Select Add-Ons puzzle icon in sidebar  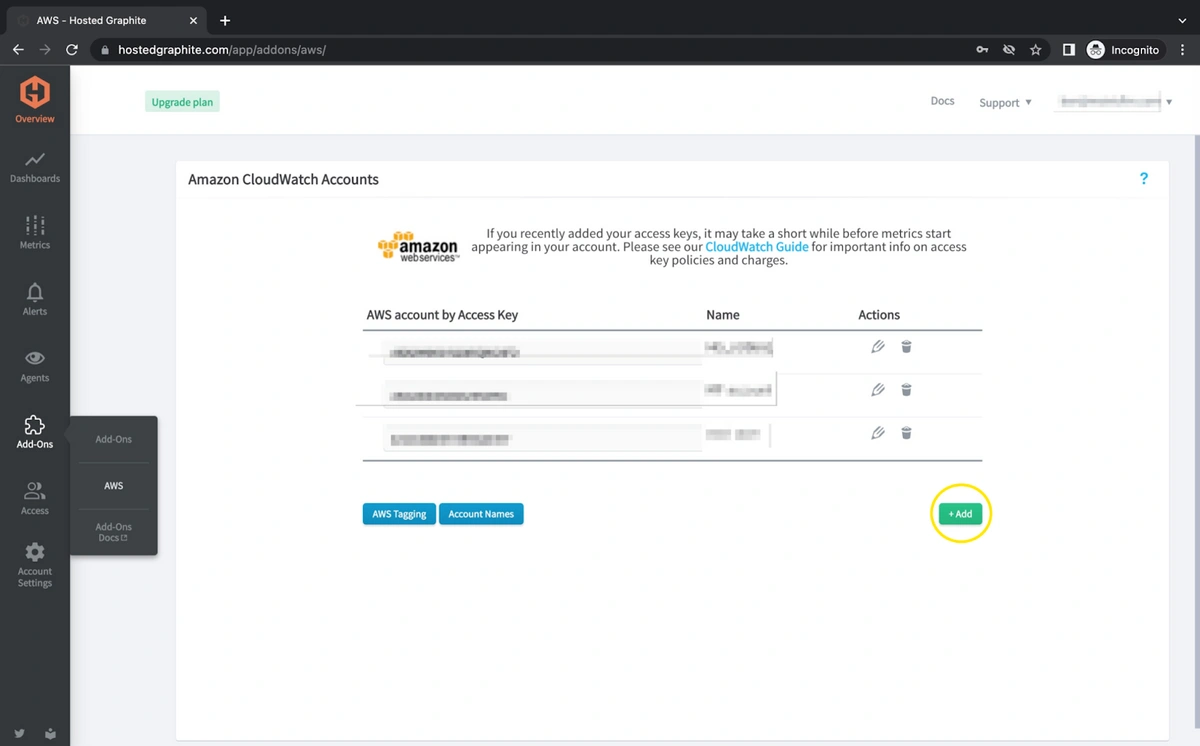pyautogui.click(x=35, y=432)
